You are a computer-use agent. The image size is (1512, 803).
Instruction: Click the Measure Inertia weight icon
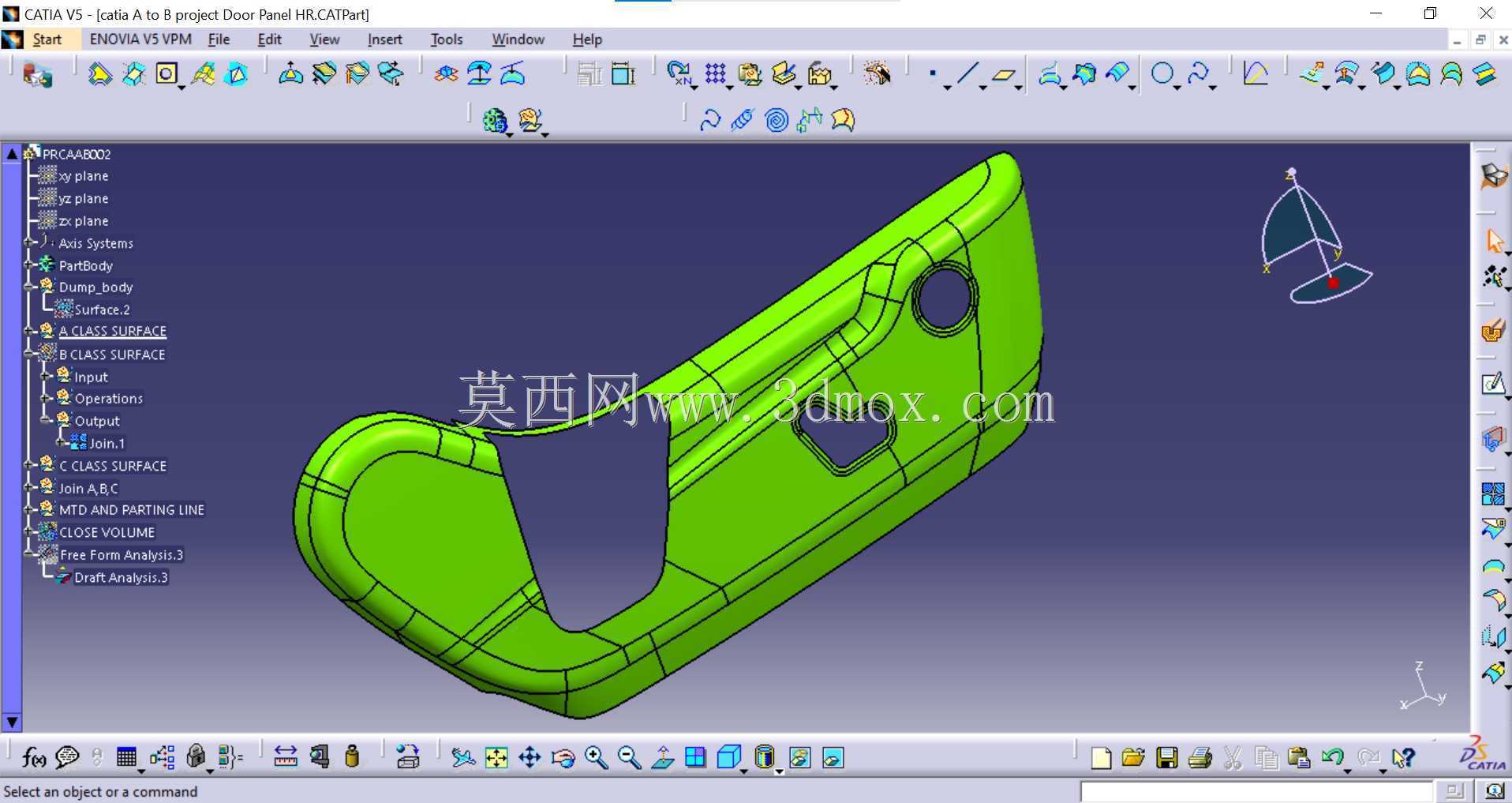click(x=352, y=756)
